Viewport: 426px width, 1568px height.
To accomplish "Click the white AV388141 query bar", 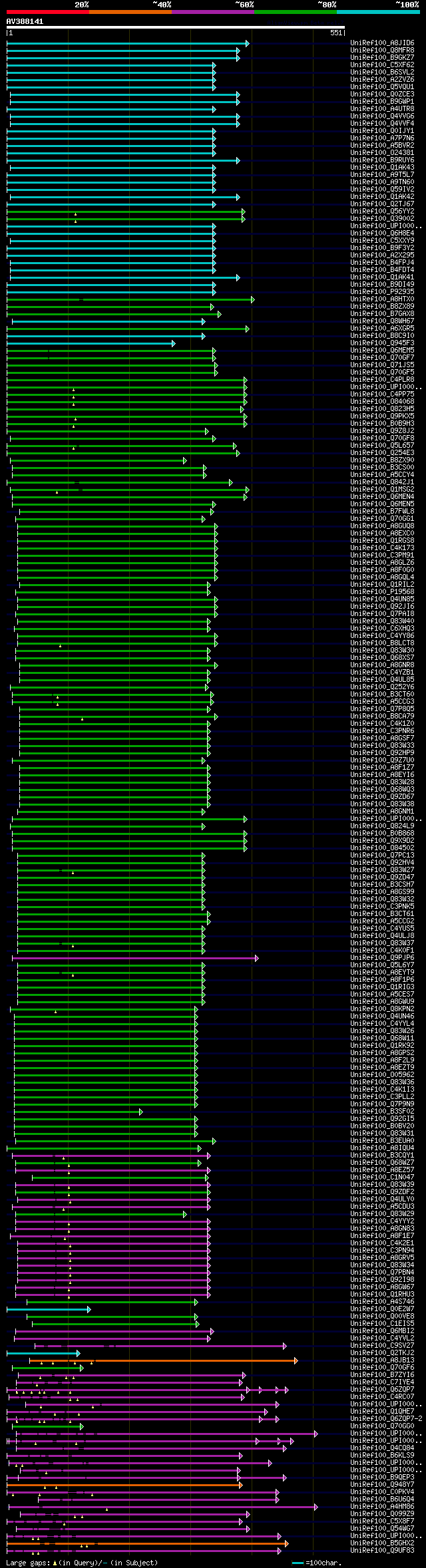I will (176, 27).
